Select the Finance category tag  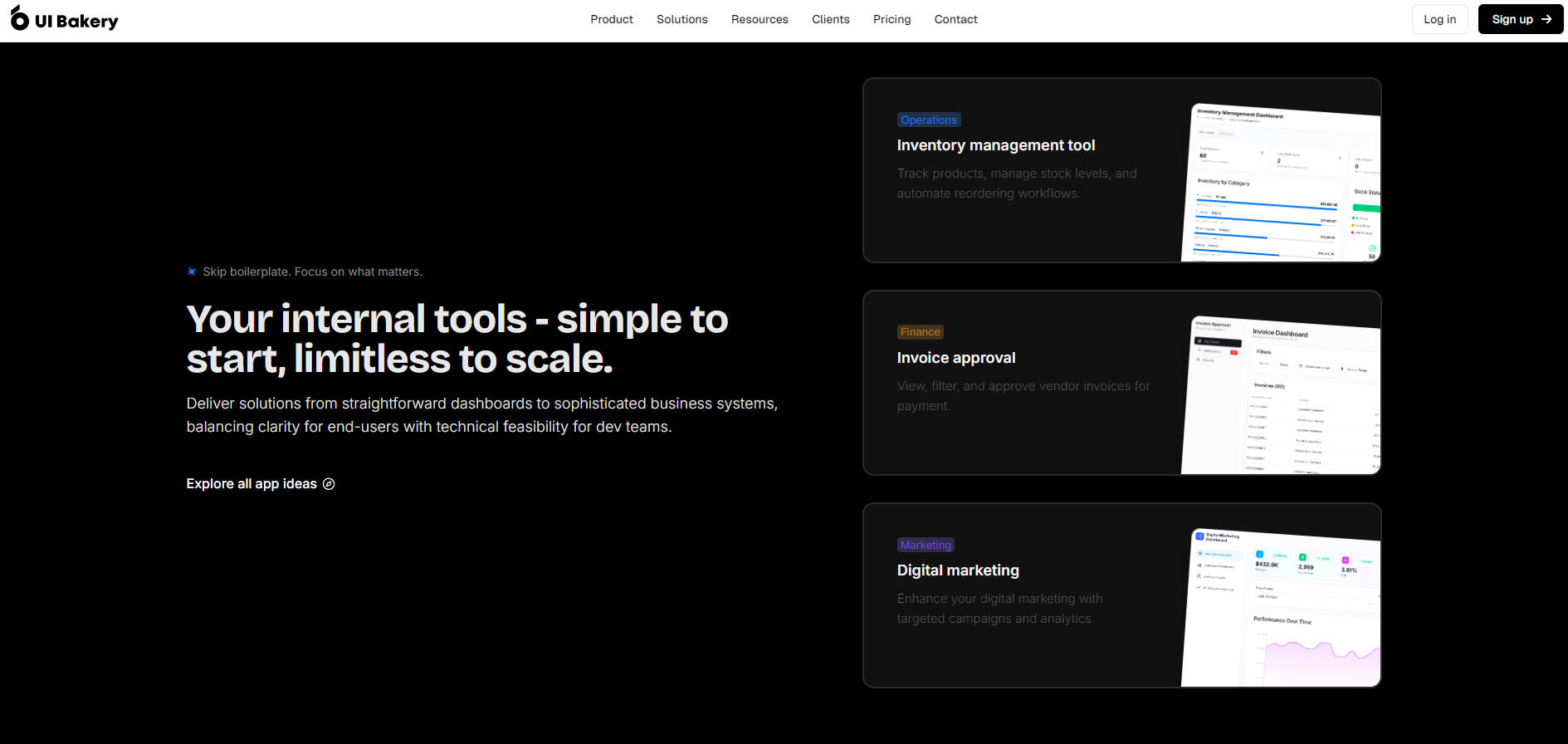(x=920, y=332)
